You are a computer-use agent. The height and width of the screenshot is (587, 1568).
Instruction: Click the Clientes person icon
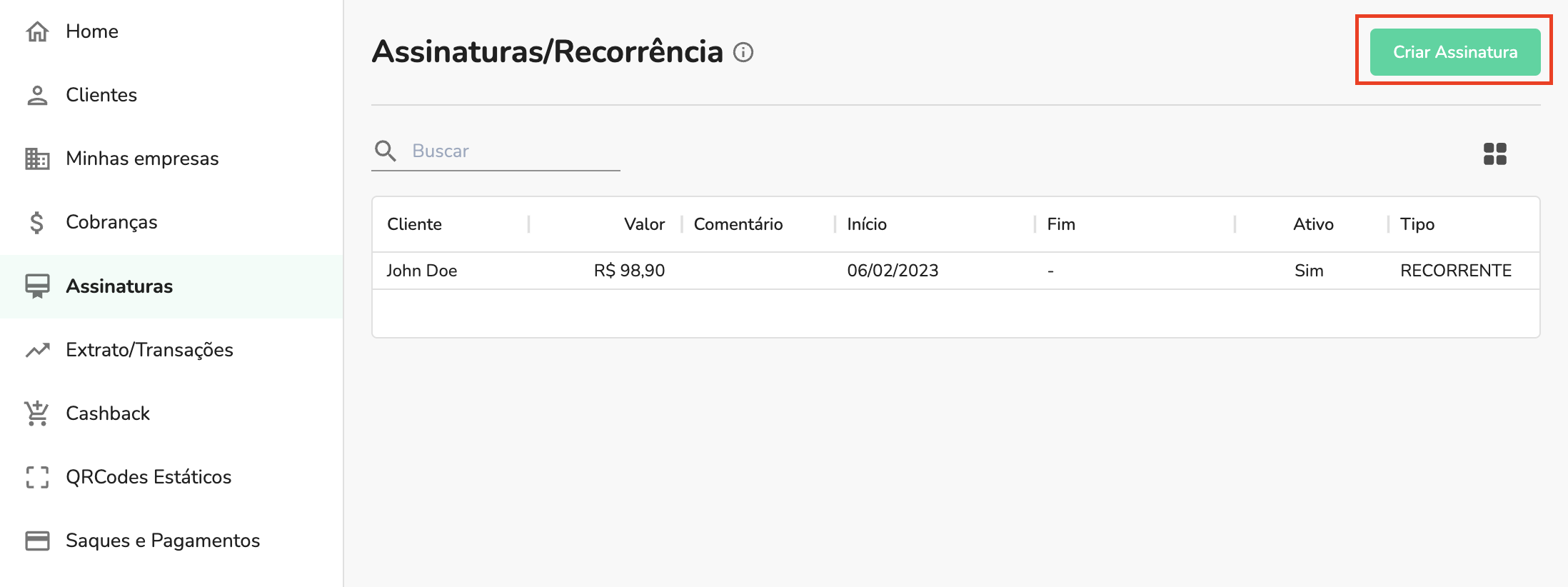pyautogui.click(x=37, y=95)
